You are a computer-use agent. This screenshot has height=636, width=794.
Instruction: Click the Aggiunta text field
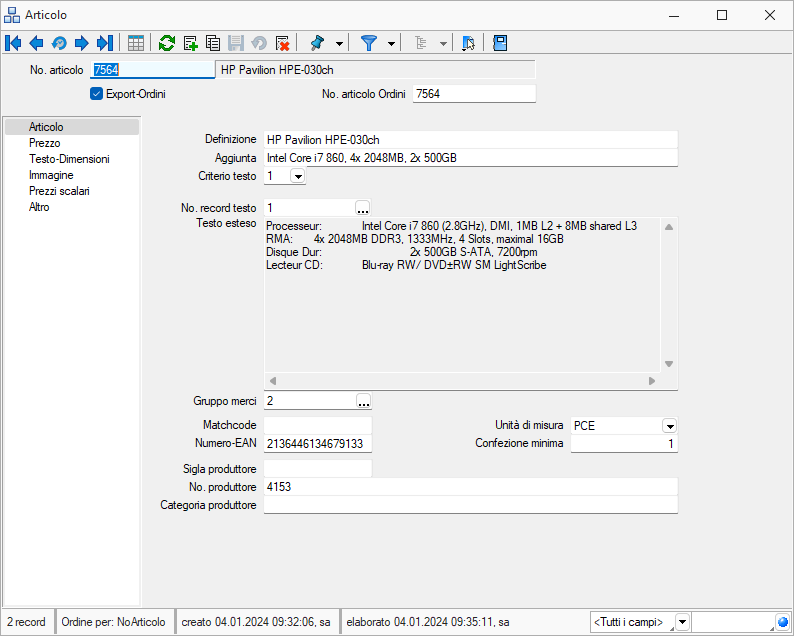(470, 158)
